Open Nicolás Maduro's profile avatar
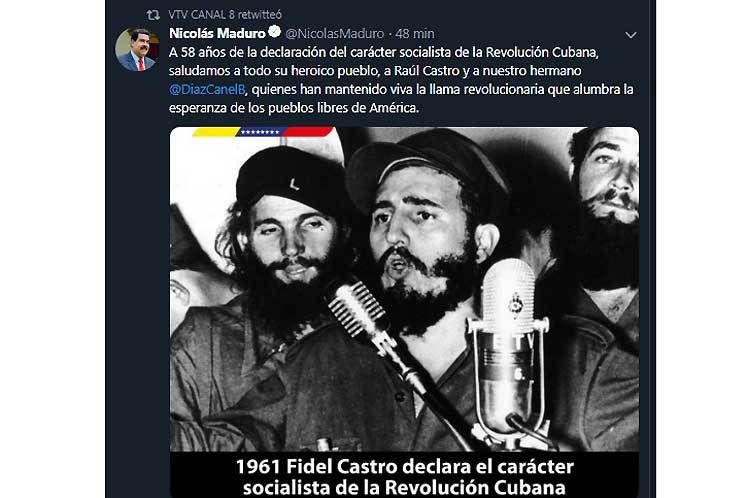This screenshot has height=498, width=748. pos(137,49)
